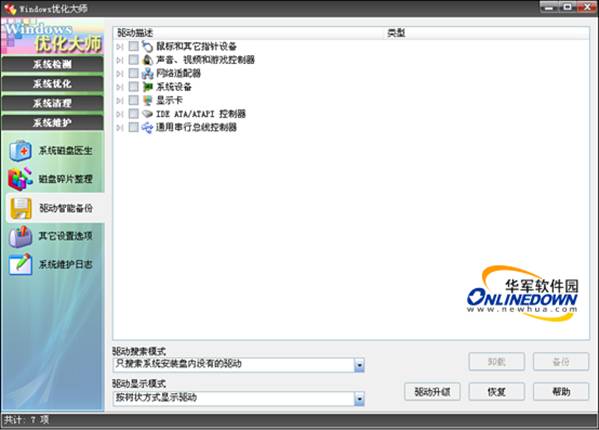The width and height of the screenshot is (599, 430).
Task: Click USB icon beside 通用串行总线控制器
Action: tap(147, 127)
